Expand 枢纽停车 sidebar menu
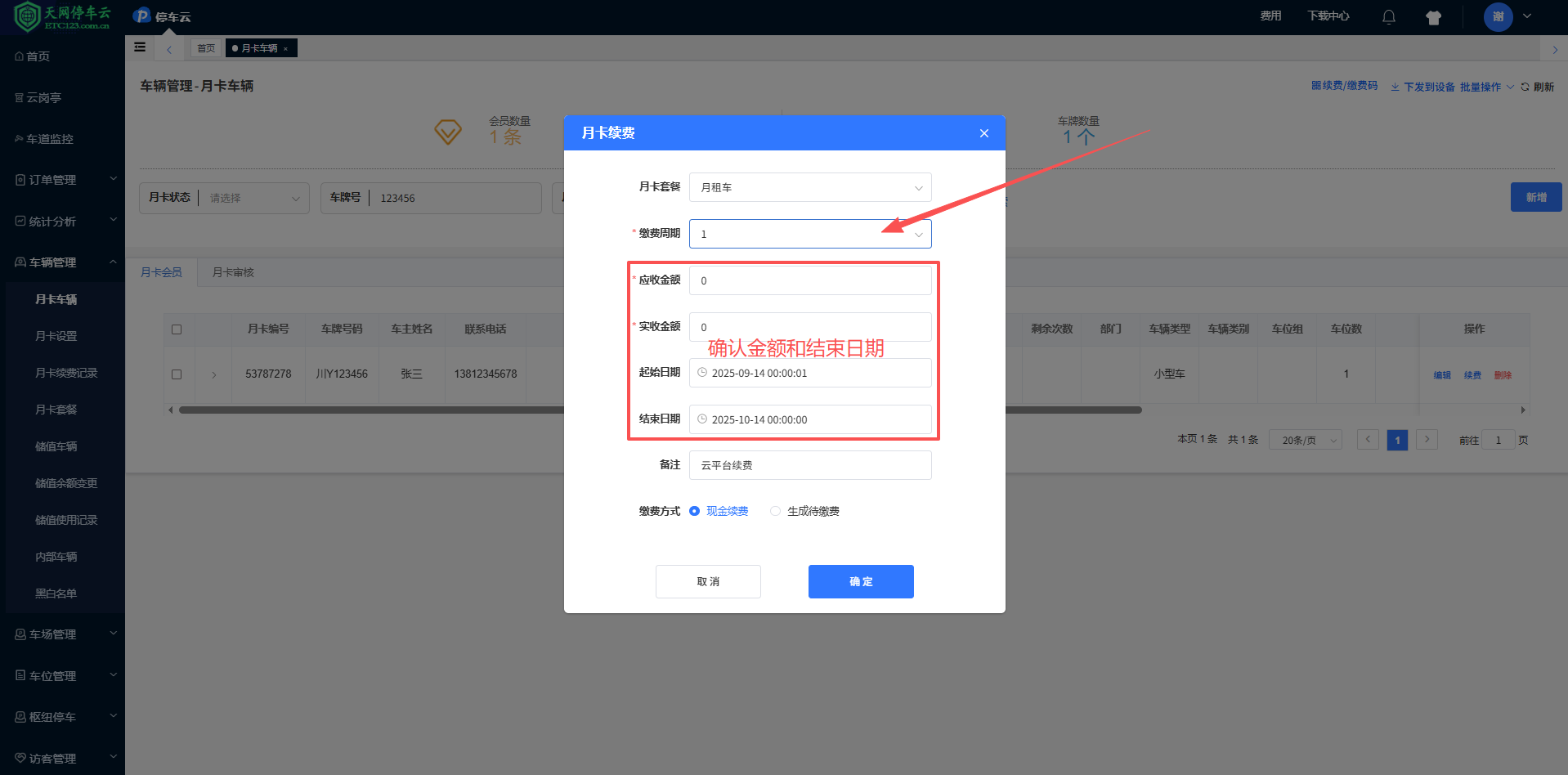Screen dimensions: 1568x775 click(62, 717)
